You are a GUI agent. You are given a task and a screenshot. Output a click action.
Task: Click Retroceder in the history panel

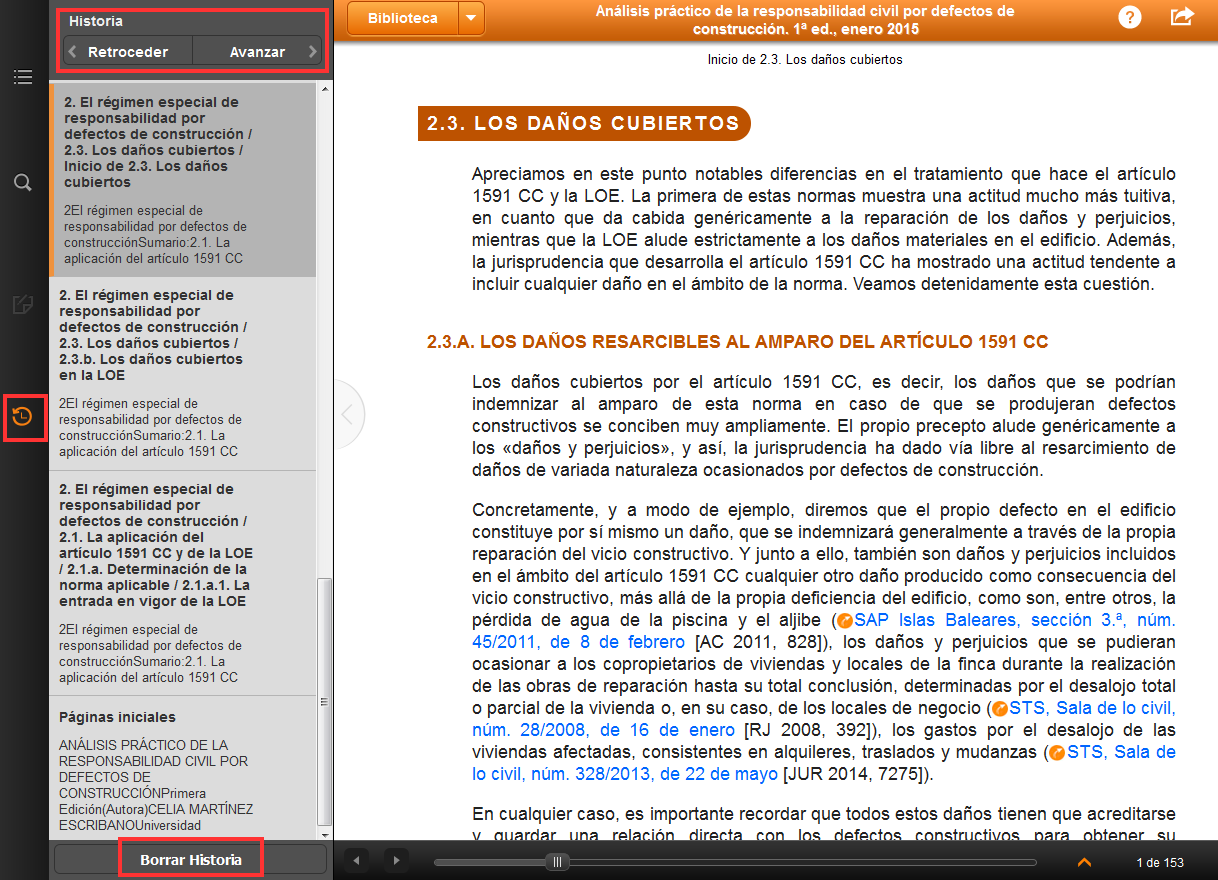point(127,52)
